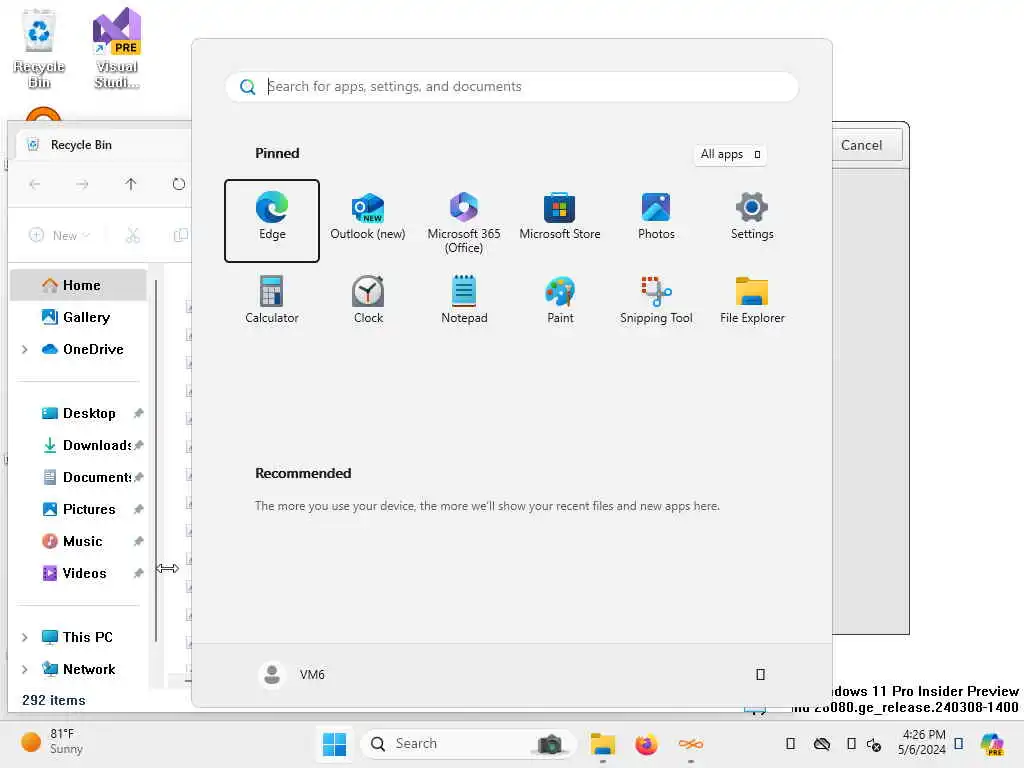Select This PC in navigation pane

[x=78, y=637]
